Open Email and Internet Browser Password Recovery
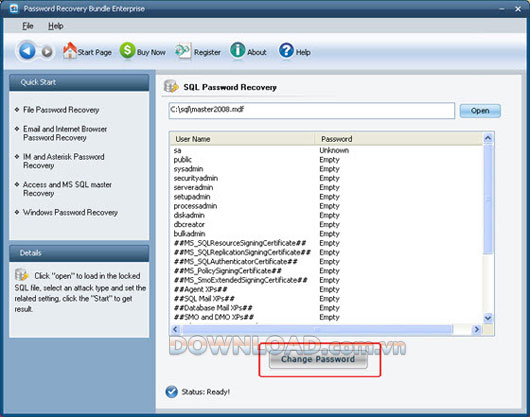This screenshot has height=417, width=530. pyautogui.click(x=65, y=133)
